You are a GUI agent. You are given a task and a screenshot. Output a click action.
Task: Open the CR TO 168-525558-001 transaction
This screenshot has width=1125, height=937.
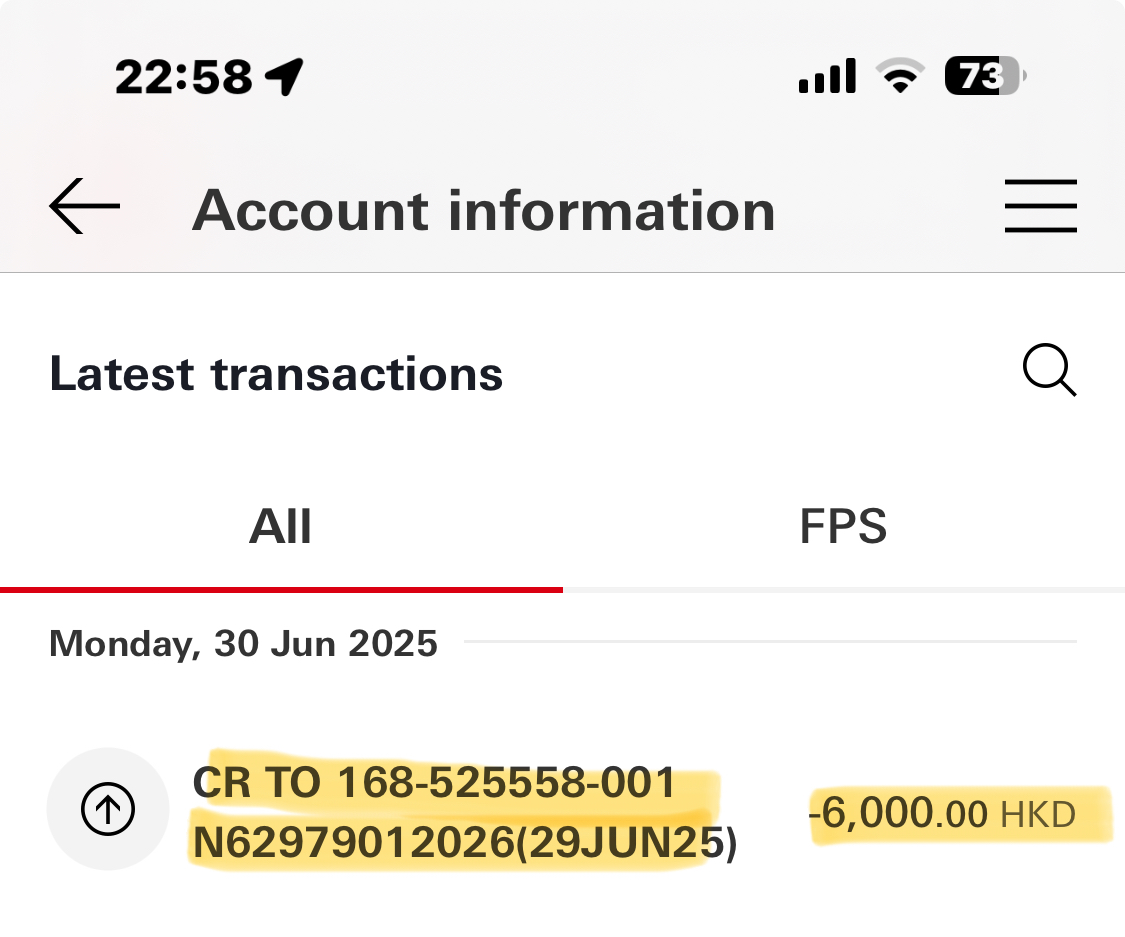[562, 811]
